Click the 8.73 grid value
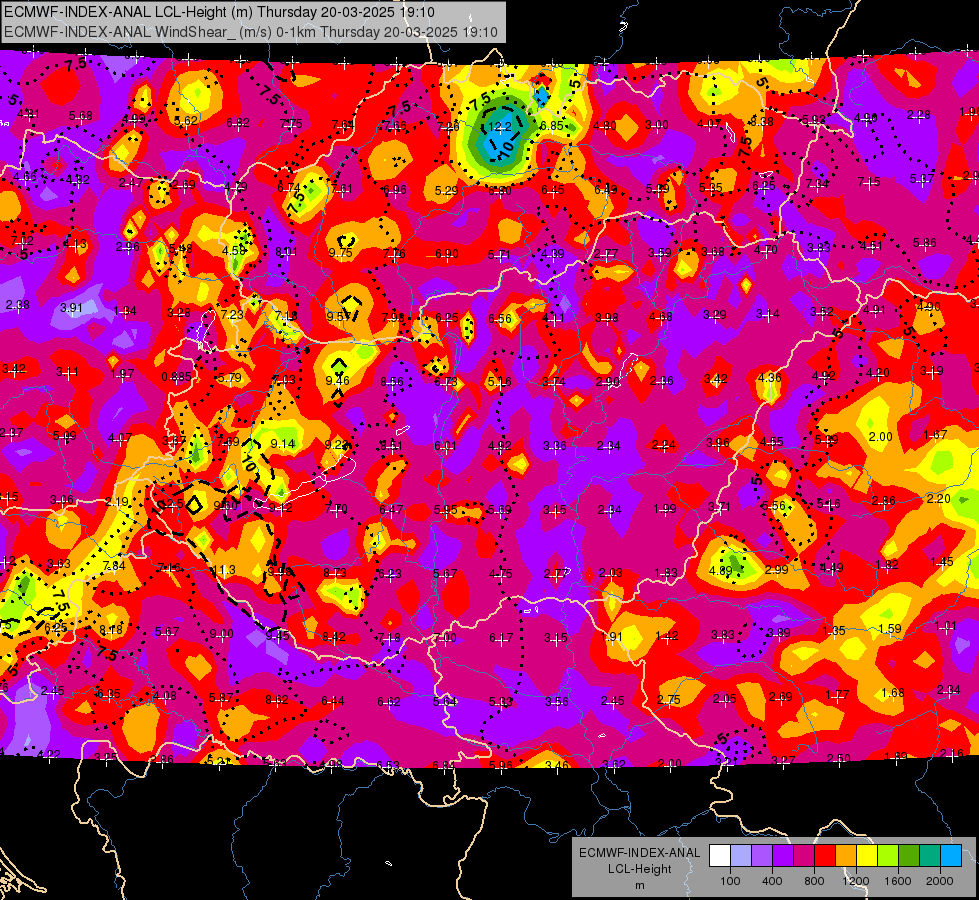 pyautogui.click(x=335, y=573)
